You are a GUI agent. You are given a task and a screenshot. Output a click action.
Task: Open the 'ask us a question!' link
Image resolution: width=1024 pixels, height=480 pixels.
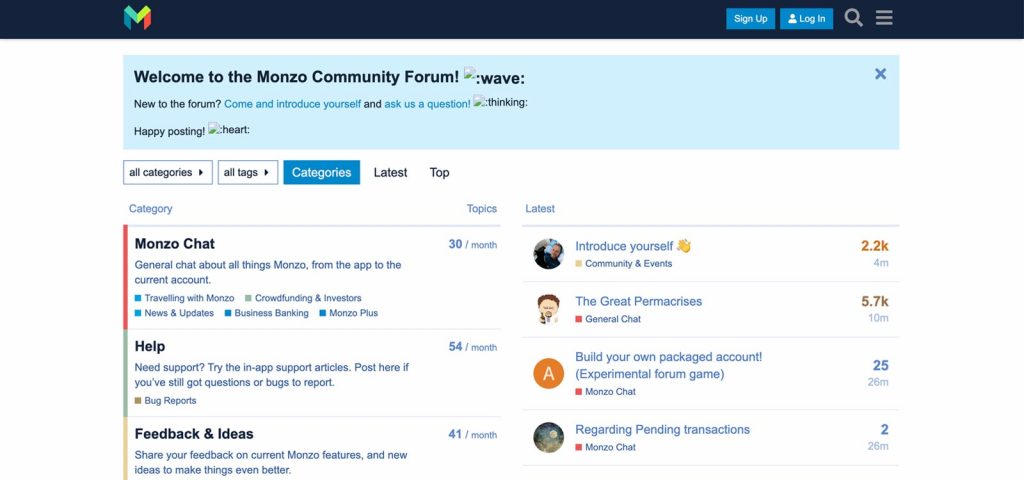pyautogui.click(x=427, y=104)
